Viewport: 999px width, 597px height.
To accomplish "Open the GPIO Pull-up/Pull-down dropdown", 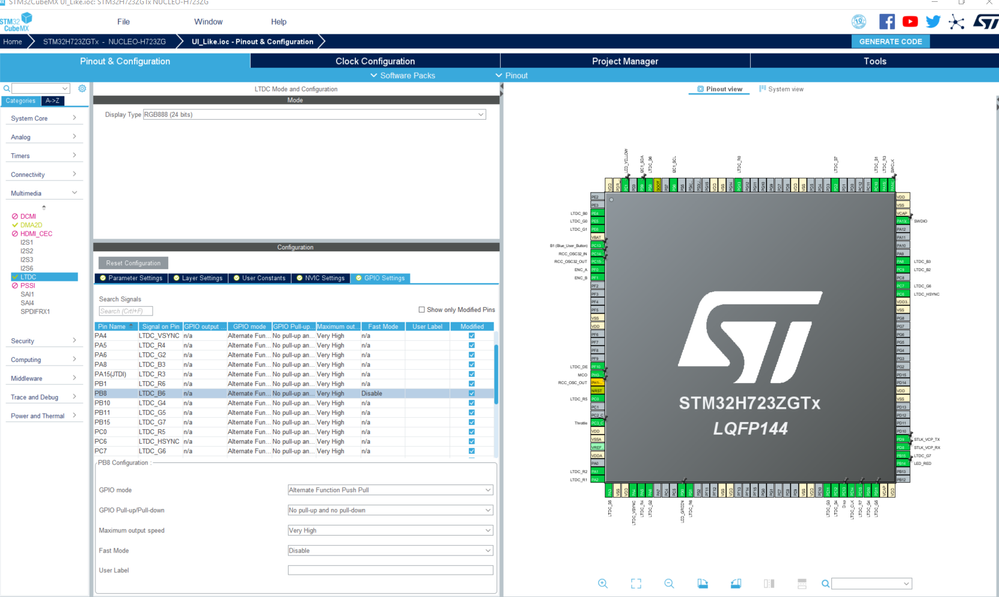I will pyautogui.click(x=390, y=510).
